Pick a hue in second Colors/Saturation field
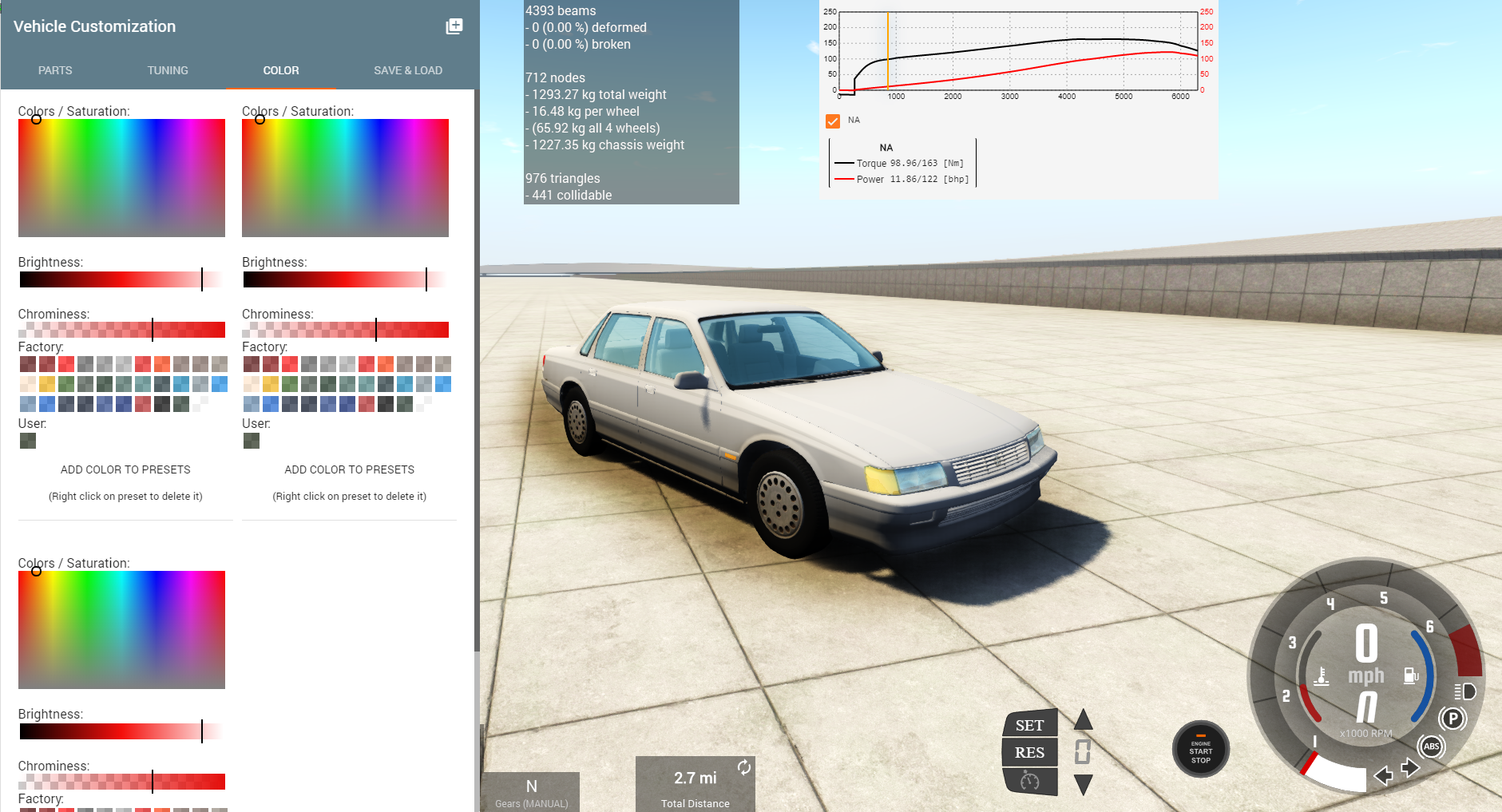 (345, 178)
